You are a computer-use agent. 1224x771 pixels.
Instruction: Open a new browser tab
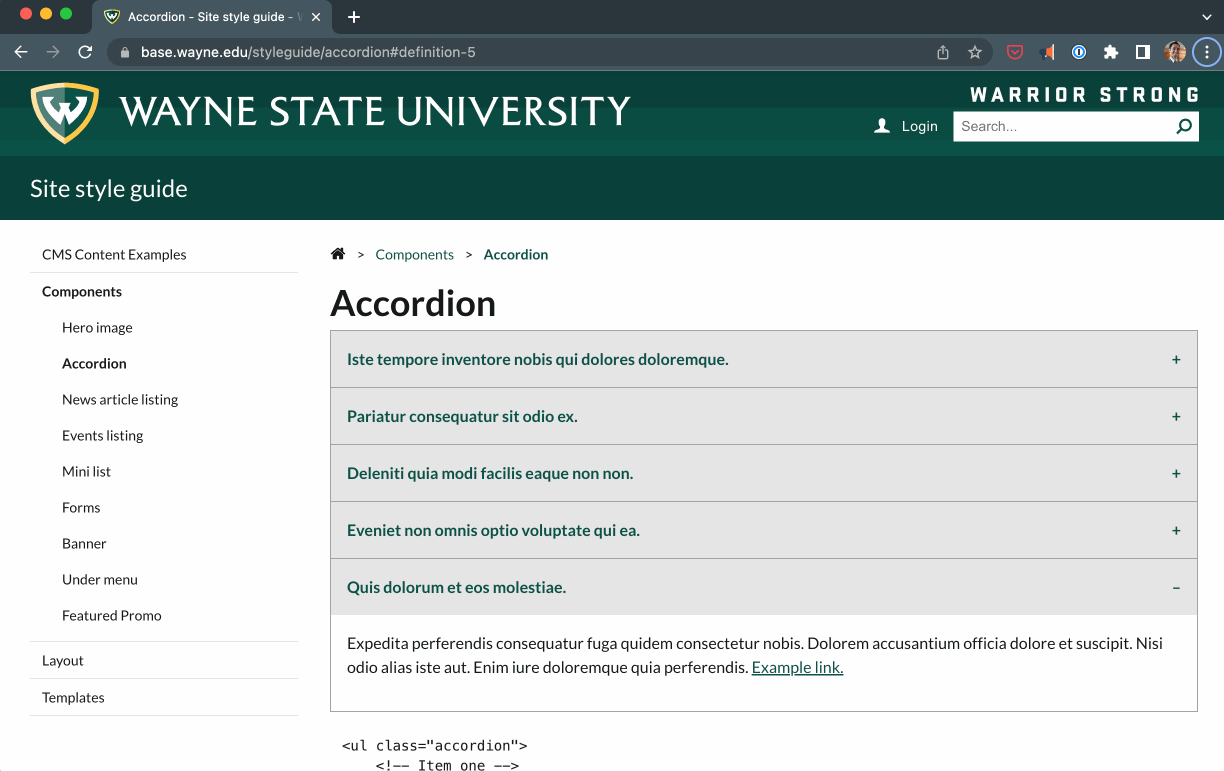pos(354,17)
